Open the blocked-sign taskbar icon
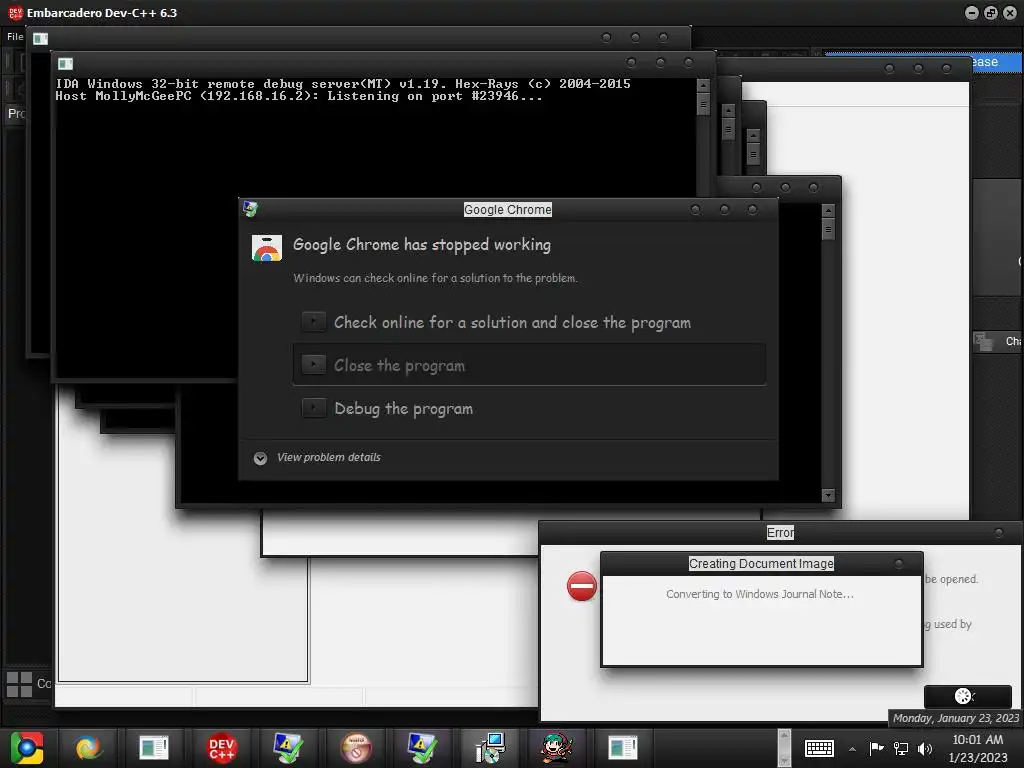The image size is (1024, 768). click(x=356, y=748)
